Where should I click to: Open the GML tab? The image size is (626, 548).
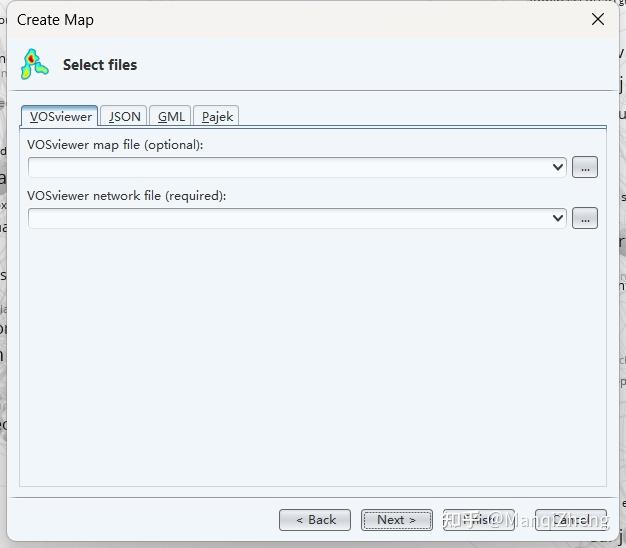pos(171,117)
